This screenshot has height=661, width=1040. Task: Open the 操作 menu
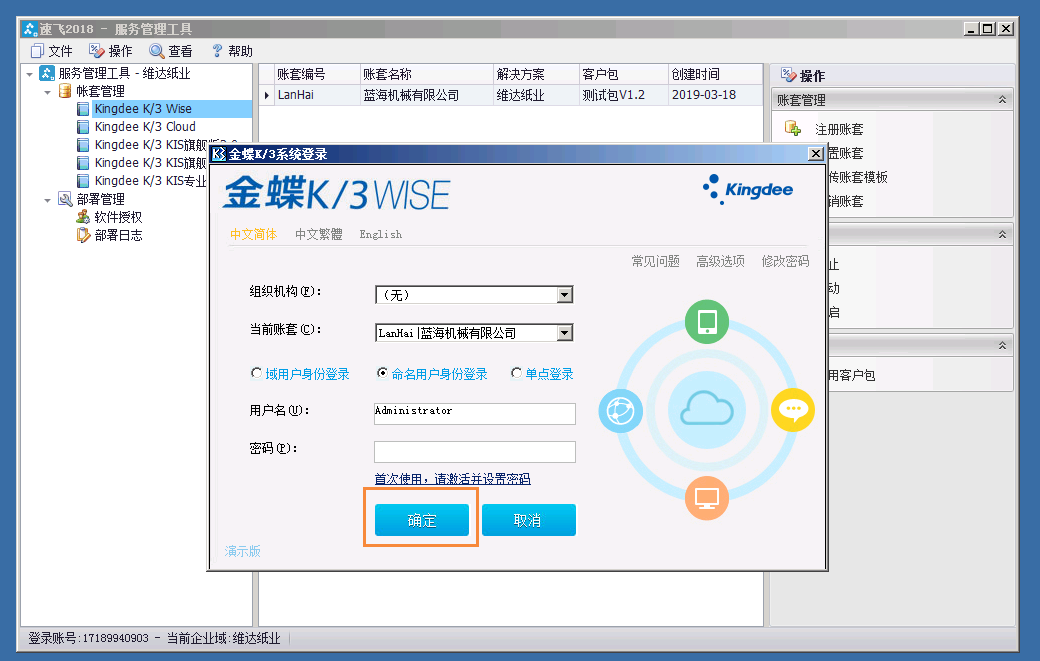111,51
